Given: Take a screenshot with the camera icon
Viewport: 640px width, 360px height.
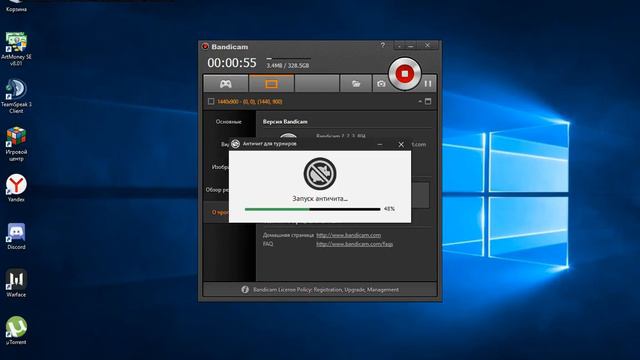Looking at the screenshot, I should 381,84.
